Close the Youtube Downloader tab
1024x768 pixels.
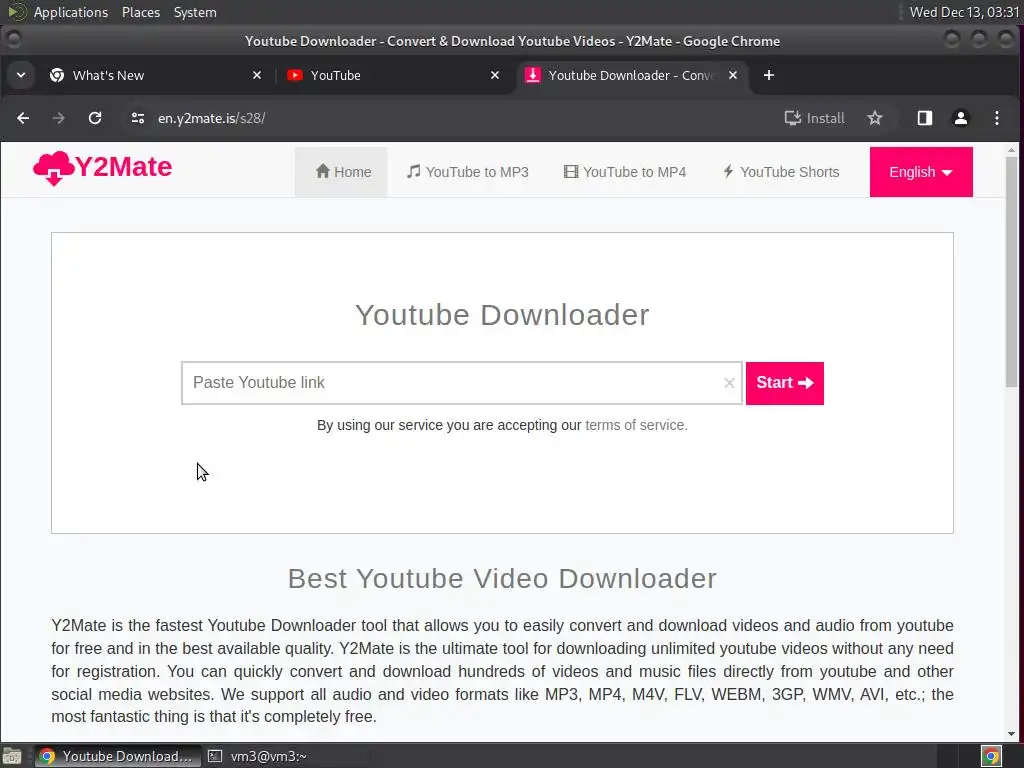(733, 75)
